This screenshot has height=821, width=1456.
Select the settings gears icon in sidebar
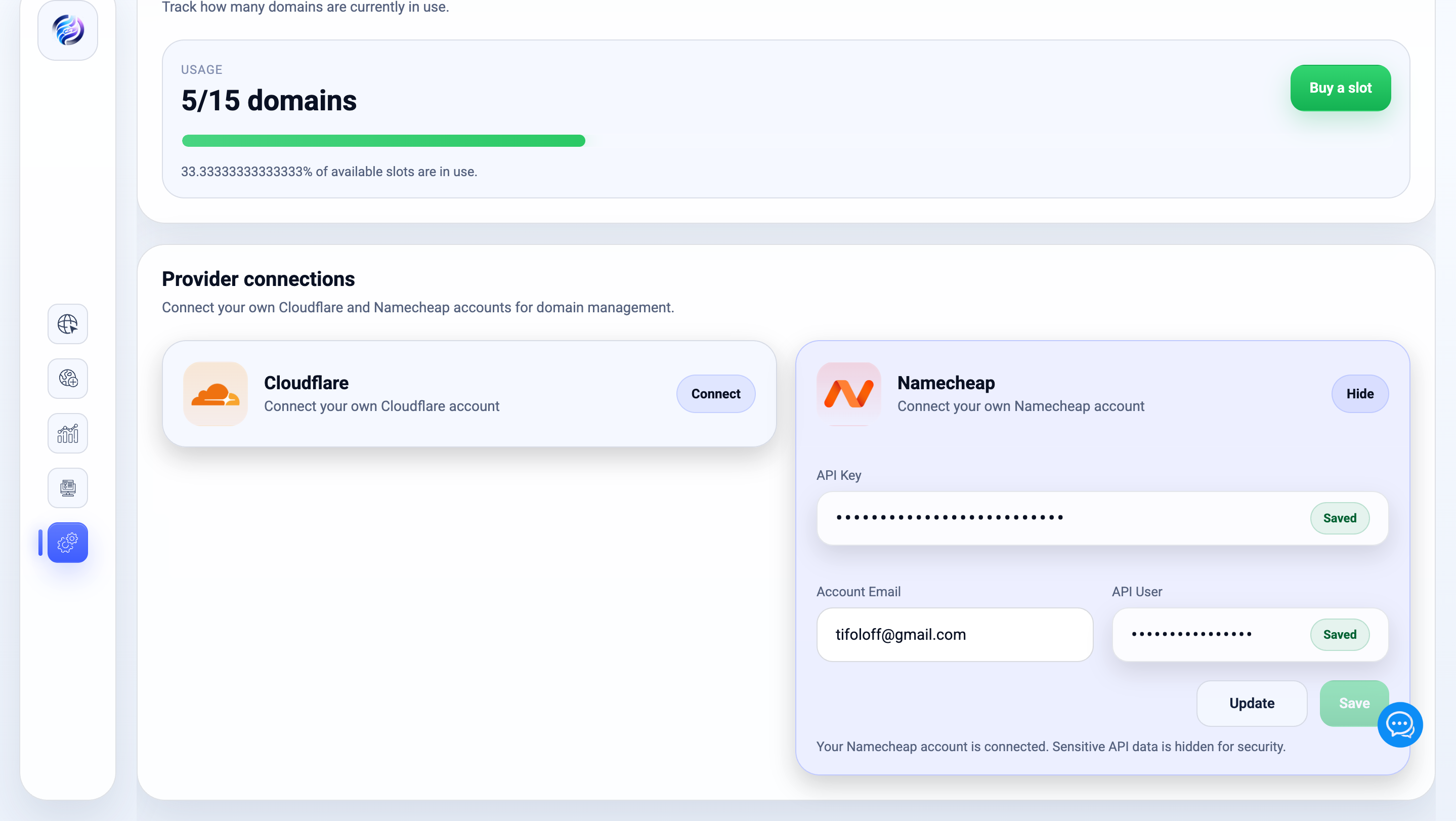(x=67, y=542)
